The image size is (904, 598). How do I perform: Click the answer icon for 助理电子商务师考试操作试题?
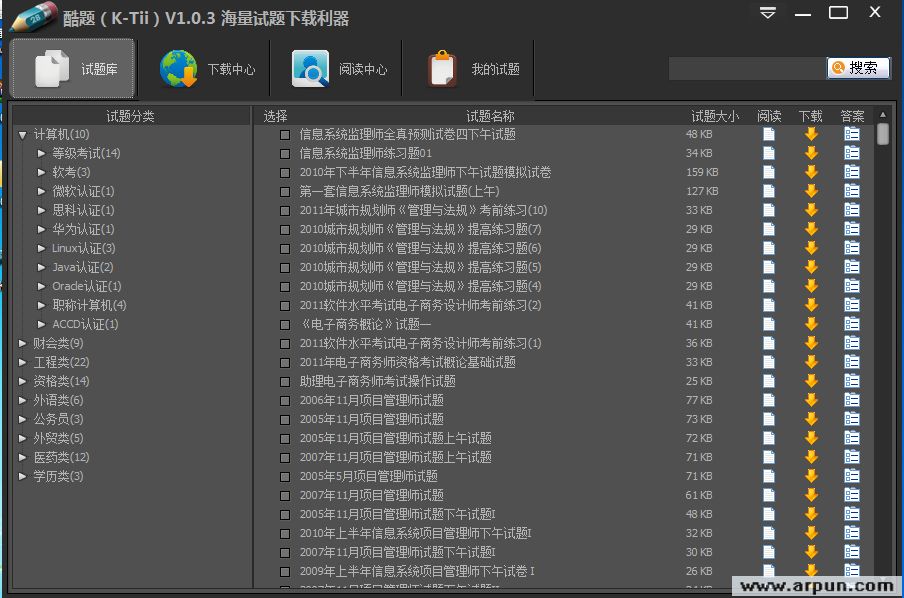point(851,381)
